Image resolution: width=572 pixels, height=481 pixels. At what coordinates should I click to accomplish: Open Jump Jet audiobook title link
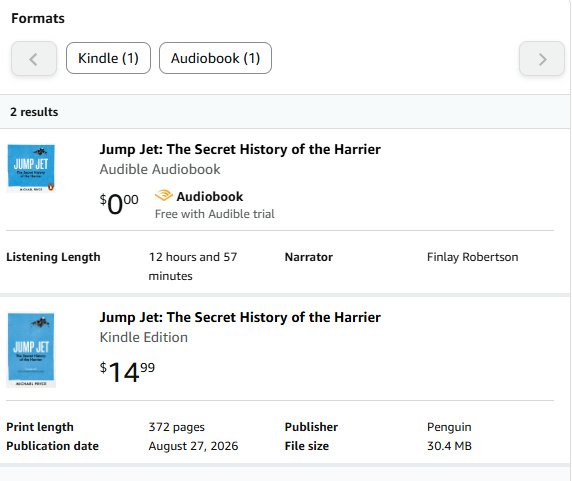pos(240,150)
